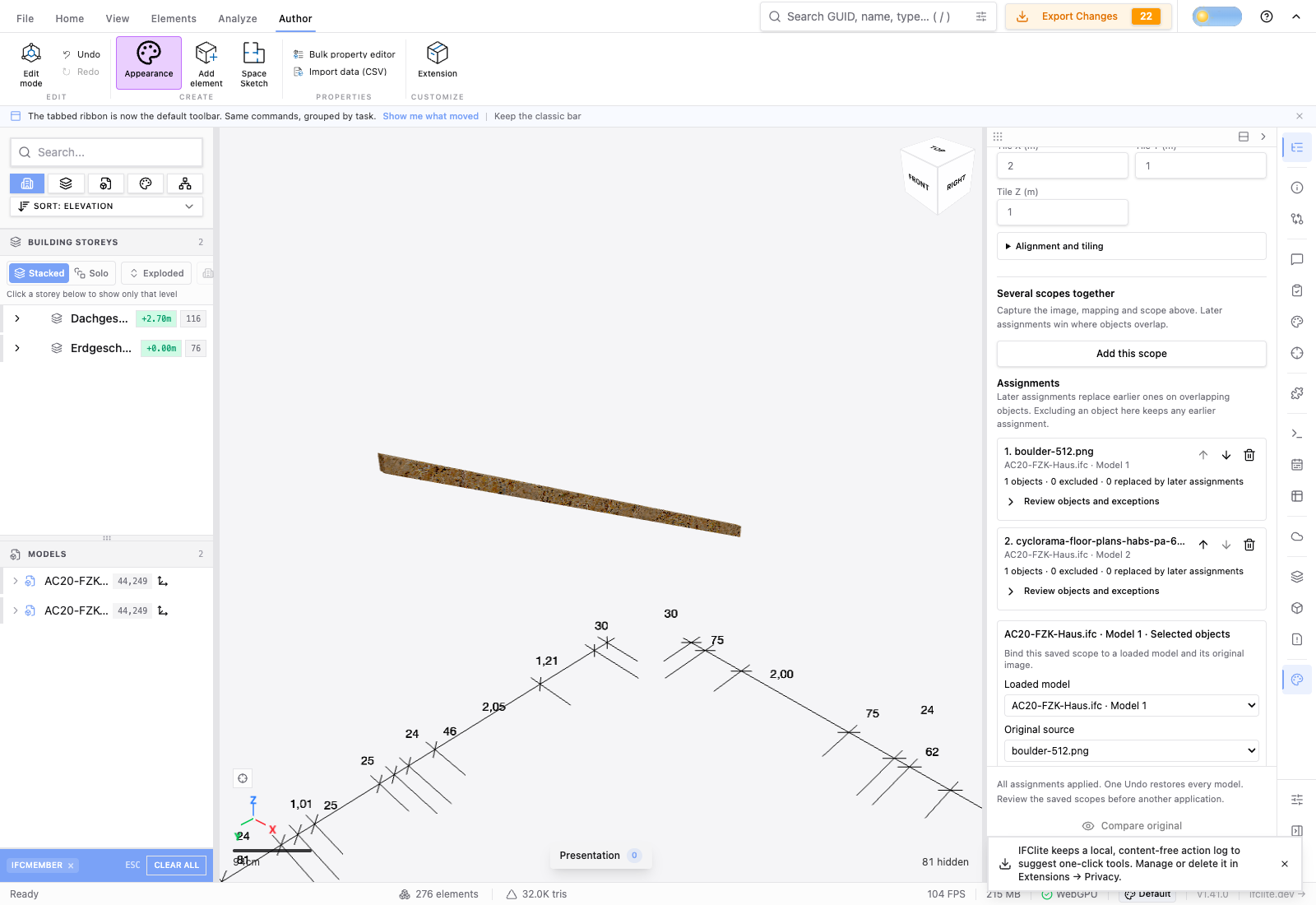Delete the boulder-512.png assignment
1316x905 pixels.
(1249, 455)
